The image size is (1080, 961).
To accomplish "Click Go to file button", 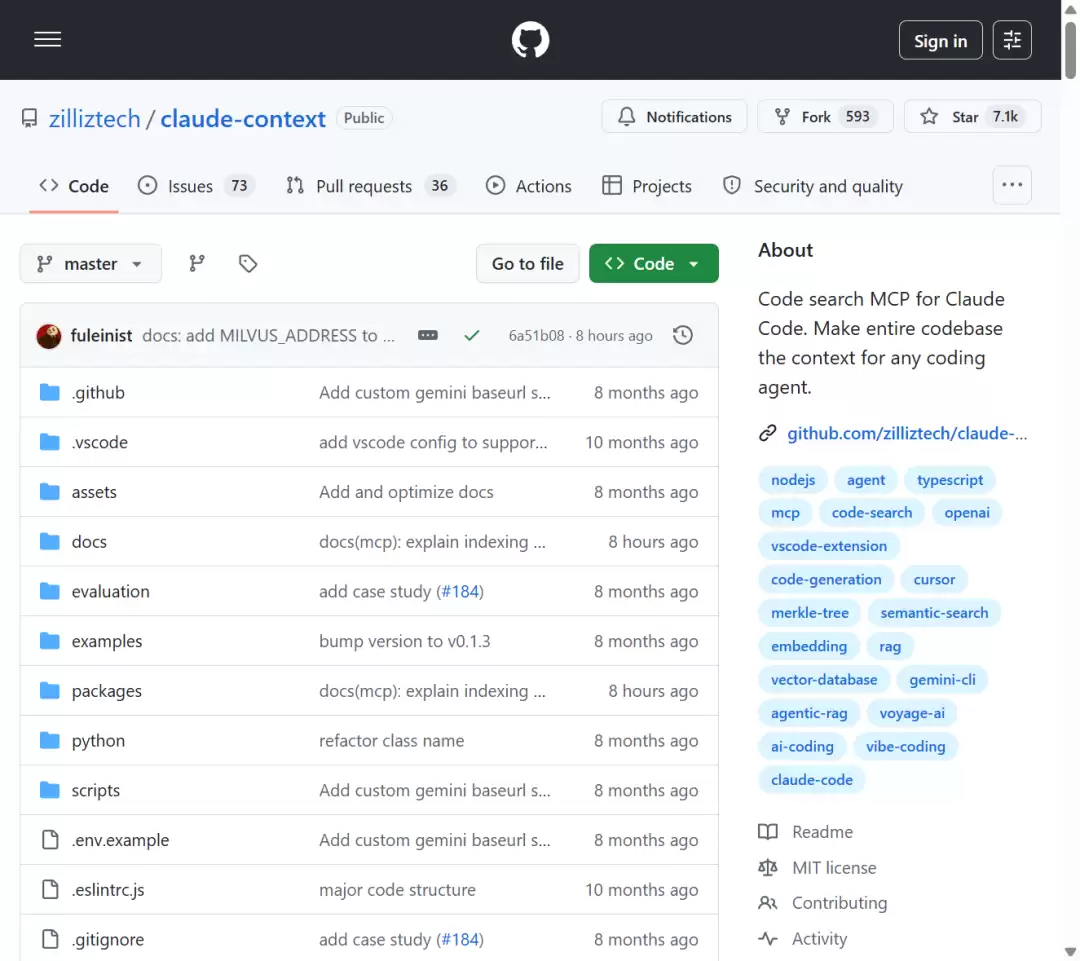I will coord(528,263).
